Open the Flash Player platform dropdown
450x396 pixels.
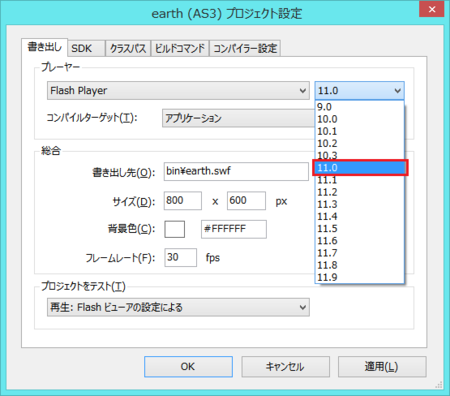[x=178, y=91]
